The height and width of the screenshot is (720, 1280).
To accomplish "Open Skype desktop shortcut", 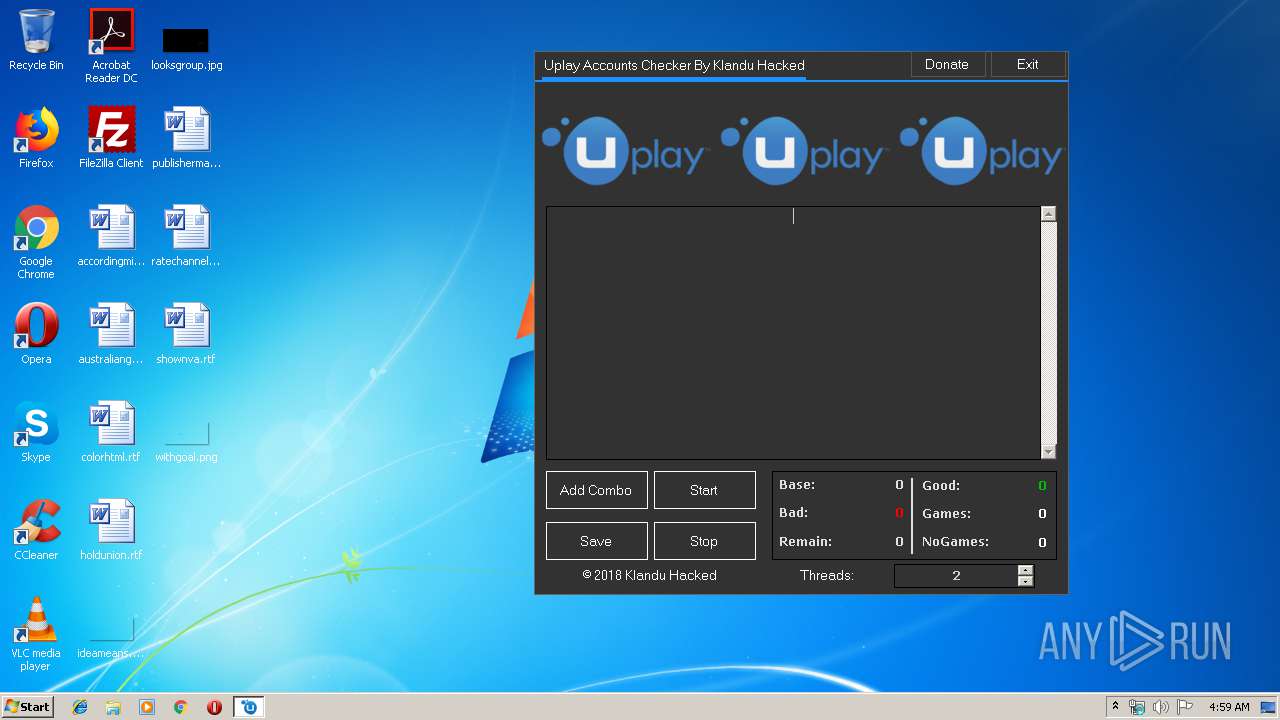I will point(36,432).
